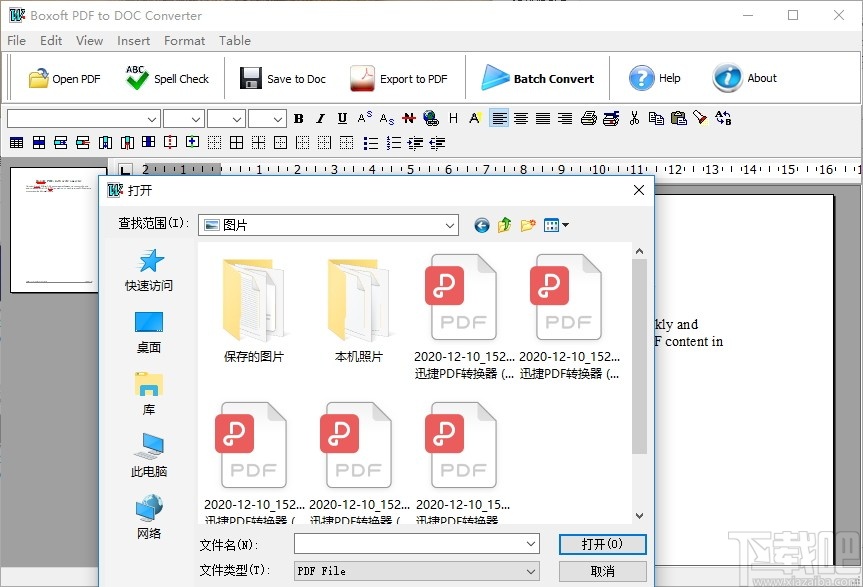Cancel the dialog with 取消 button
Screen dimensions: 863x587
(x=602, y=570)
